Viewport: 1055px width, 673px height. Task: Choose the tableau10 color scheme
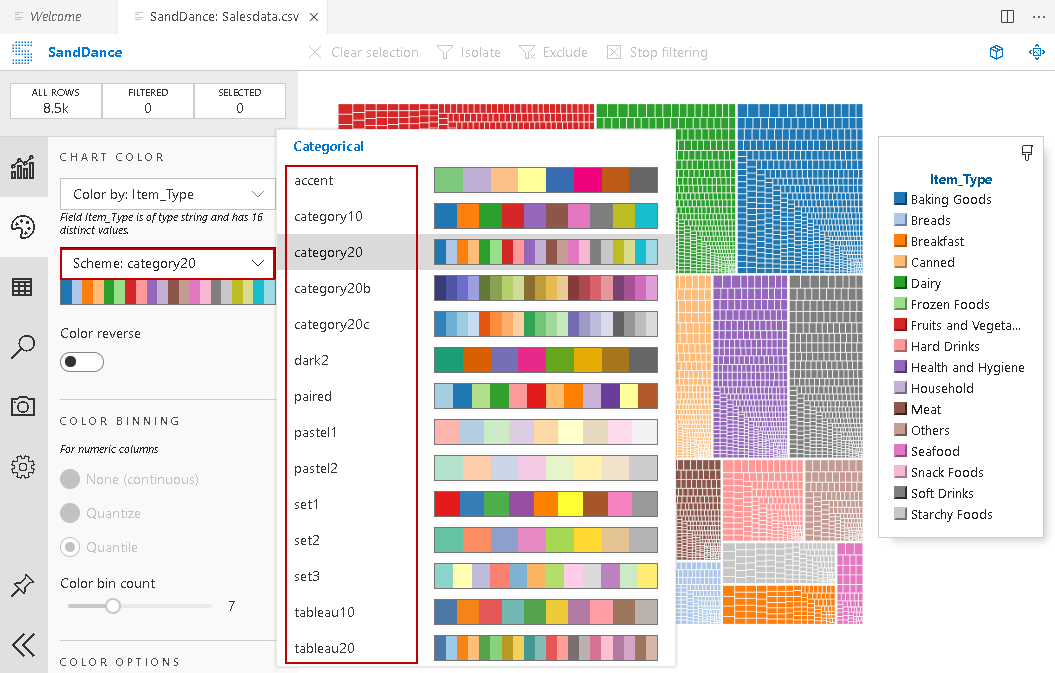pyautogui.click(x=476, y=612)
